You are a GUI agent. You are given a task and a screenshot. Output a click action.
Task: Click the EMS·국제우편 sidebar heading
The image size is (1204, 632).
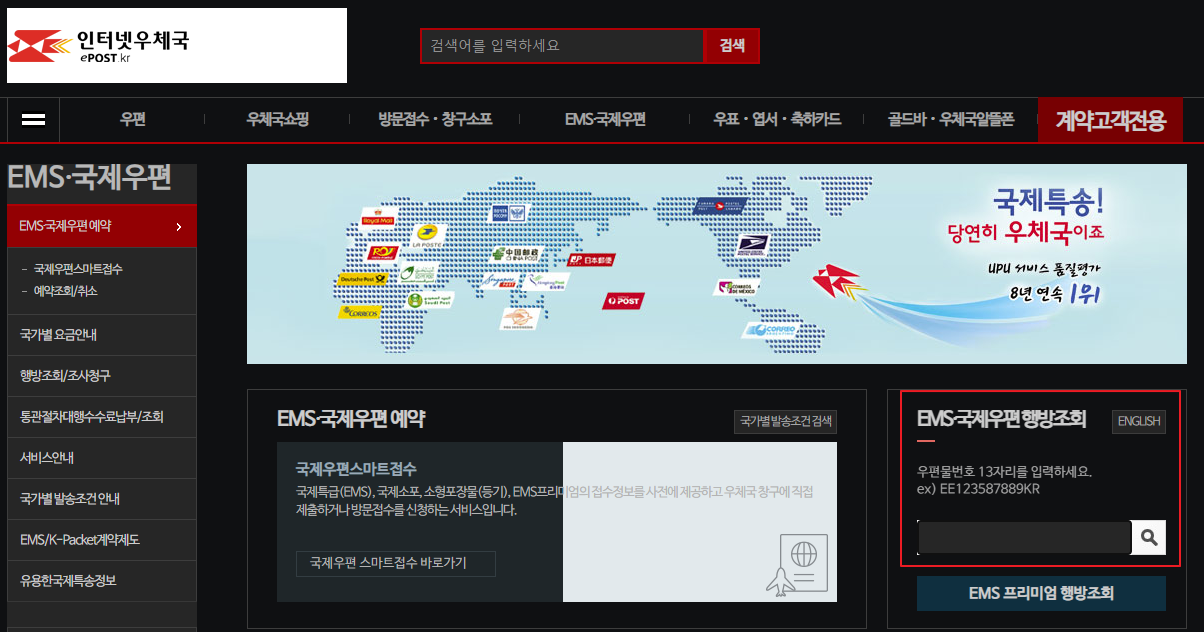coord(90,178)
